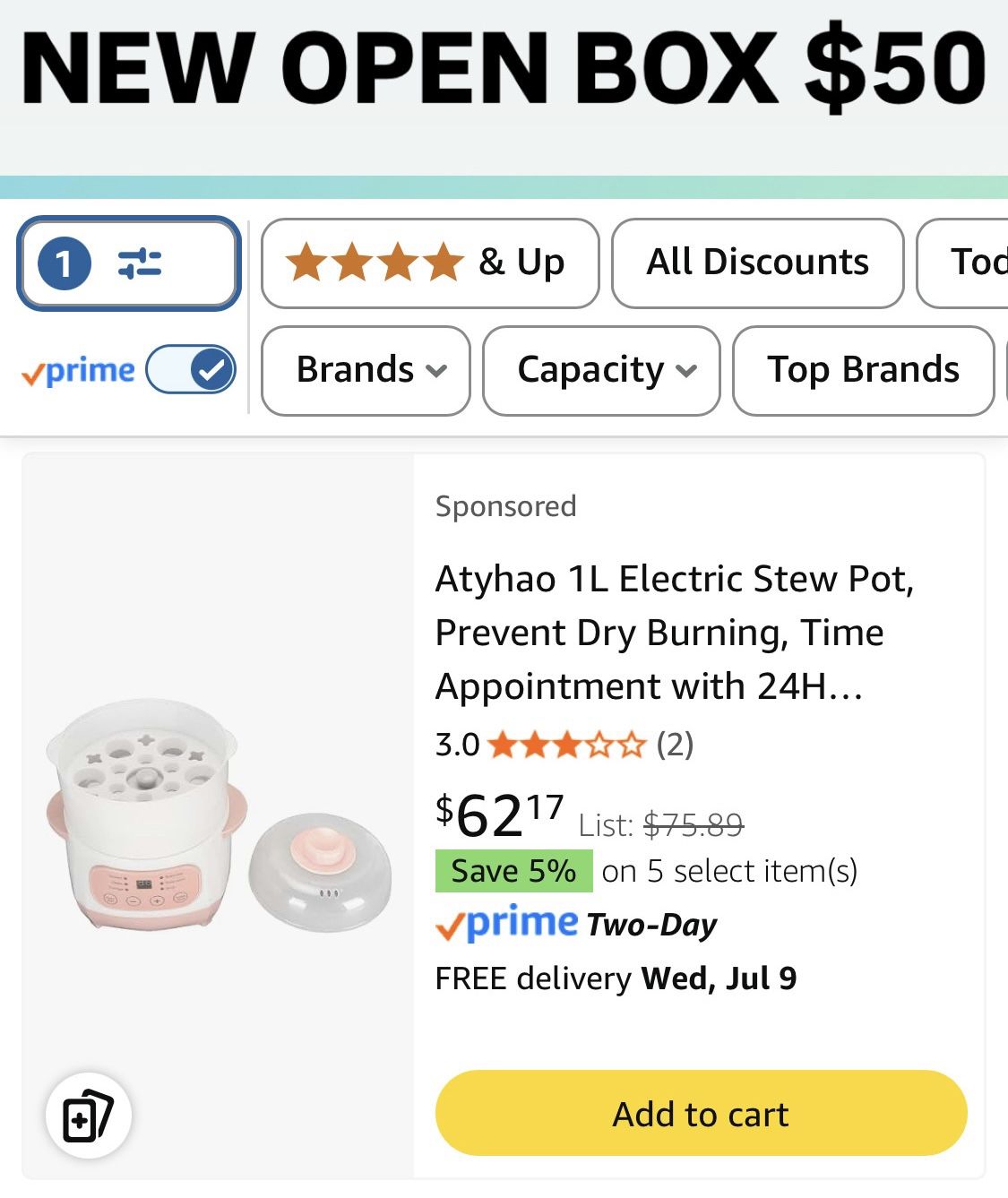The height and width of the screenshot is (1198, 1008).
Task: Expand the Brands dropdown
Action: 365,370
